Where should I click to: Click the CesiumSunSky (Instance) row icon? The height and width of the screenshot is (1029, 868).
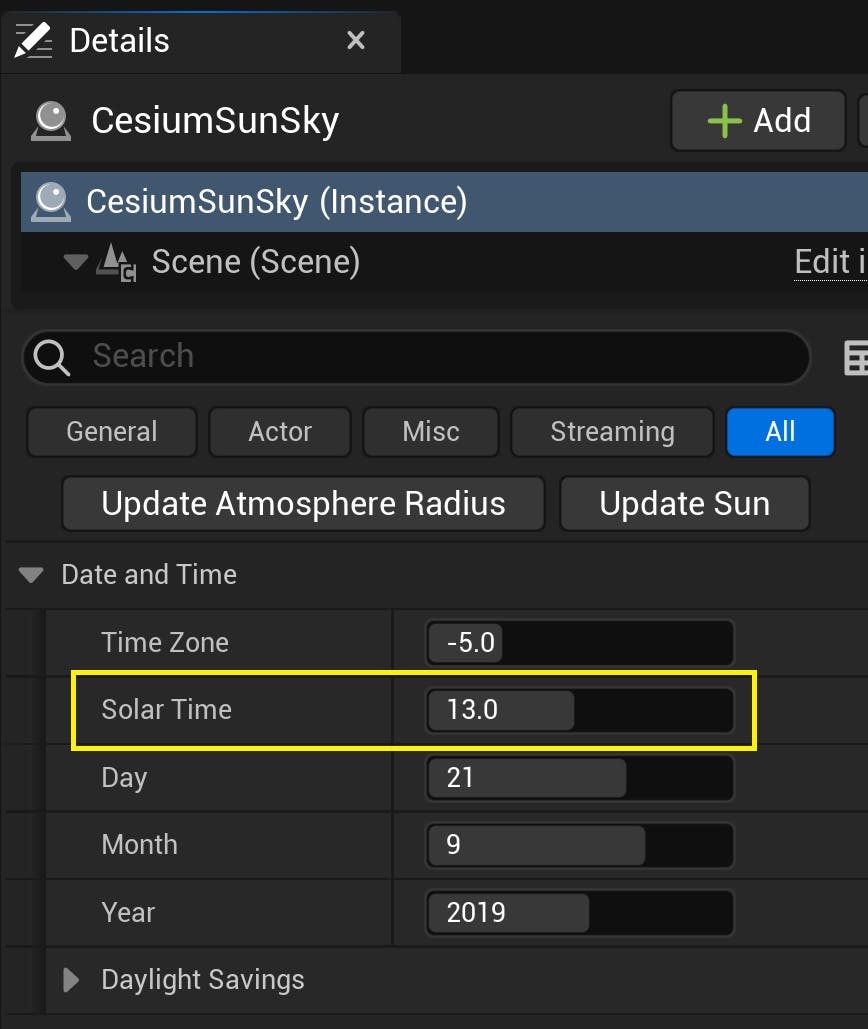pyautogui.click(x=51, y=201)
